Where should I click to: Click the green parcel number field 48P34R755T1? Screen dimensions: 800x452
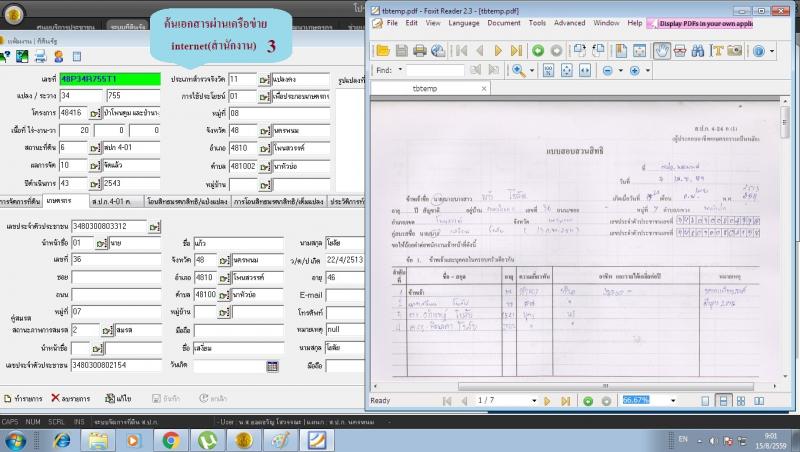110,79
